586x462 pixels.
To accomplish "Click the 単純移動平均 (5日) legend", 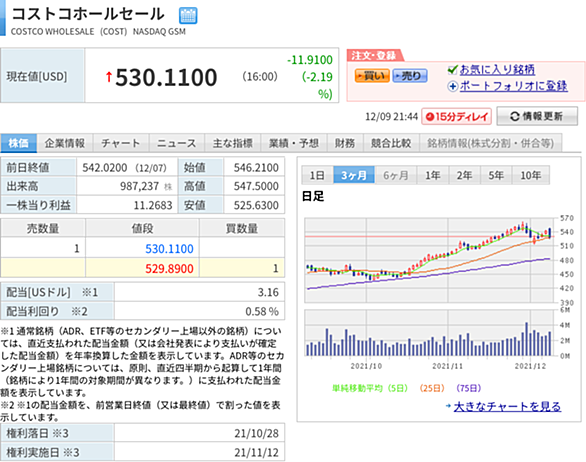I will (x=370, y=388).
